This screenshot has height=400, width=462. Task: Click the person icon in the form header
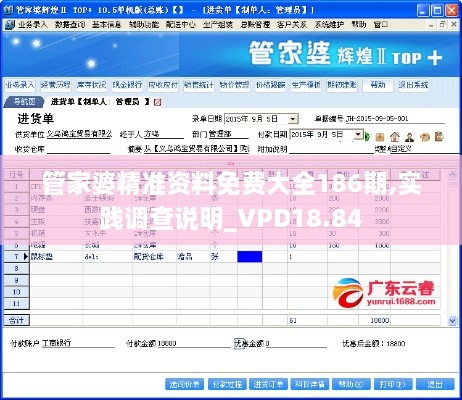(409, 137)
